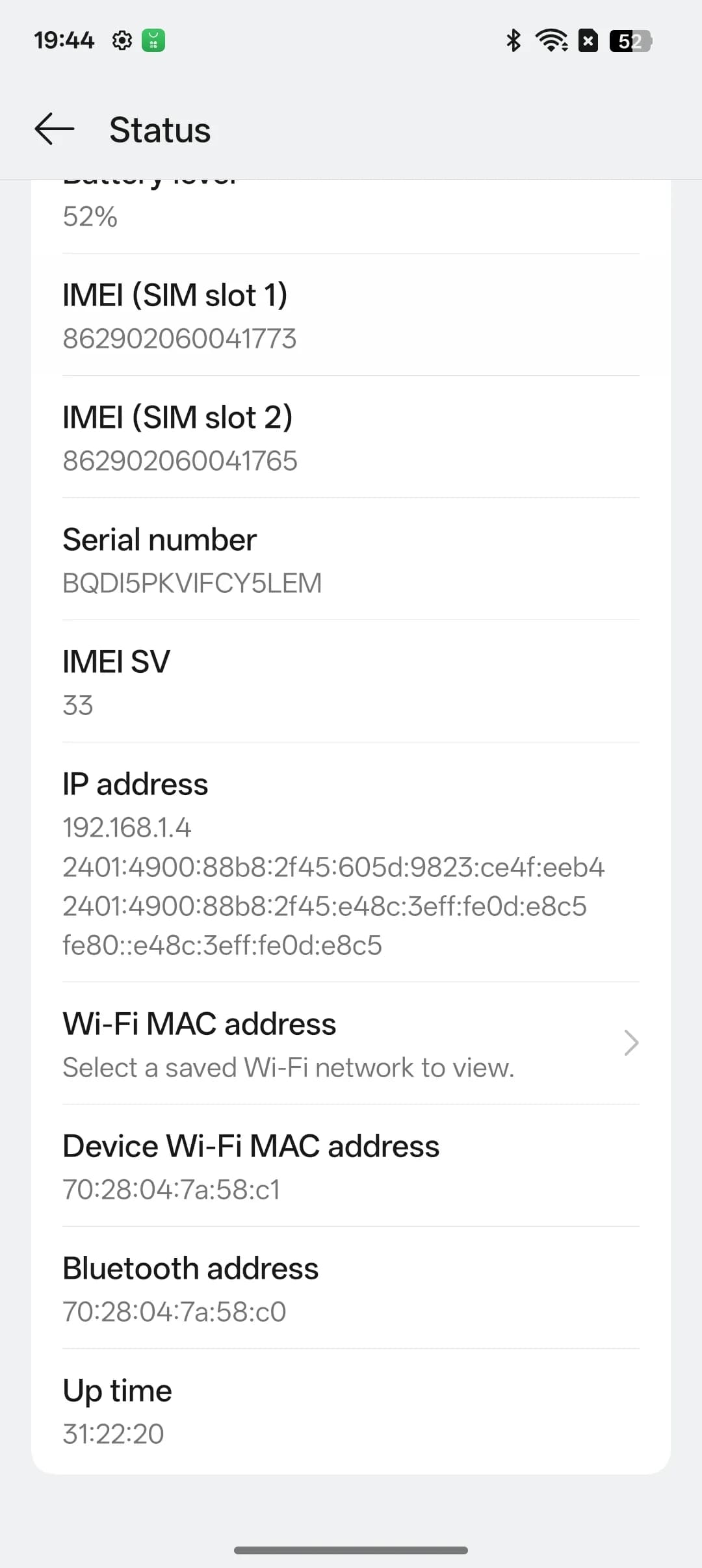
Task: Tap the Bluetooth status bar icon
Action: tap(513, 40)
